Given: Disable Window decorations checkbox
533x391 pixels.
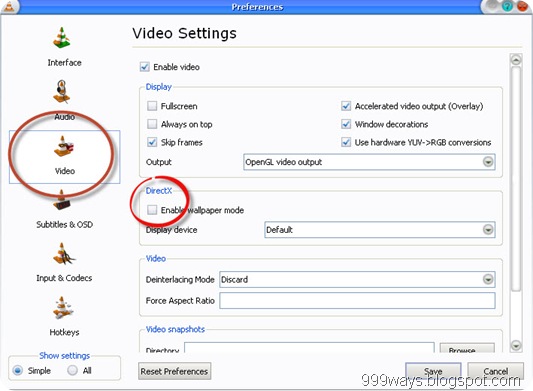Looking at the screenshot, I should [x=346, y=124].
